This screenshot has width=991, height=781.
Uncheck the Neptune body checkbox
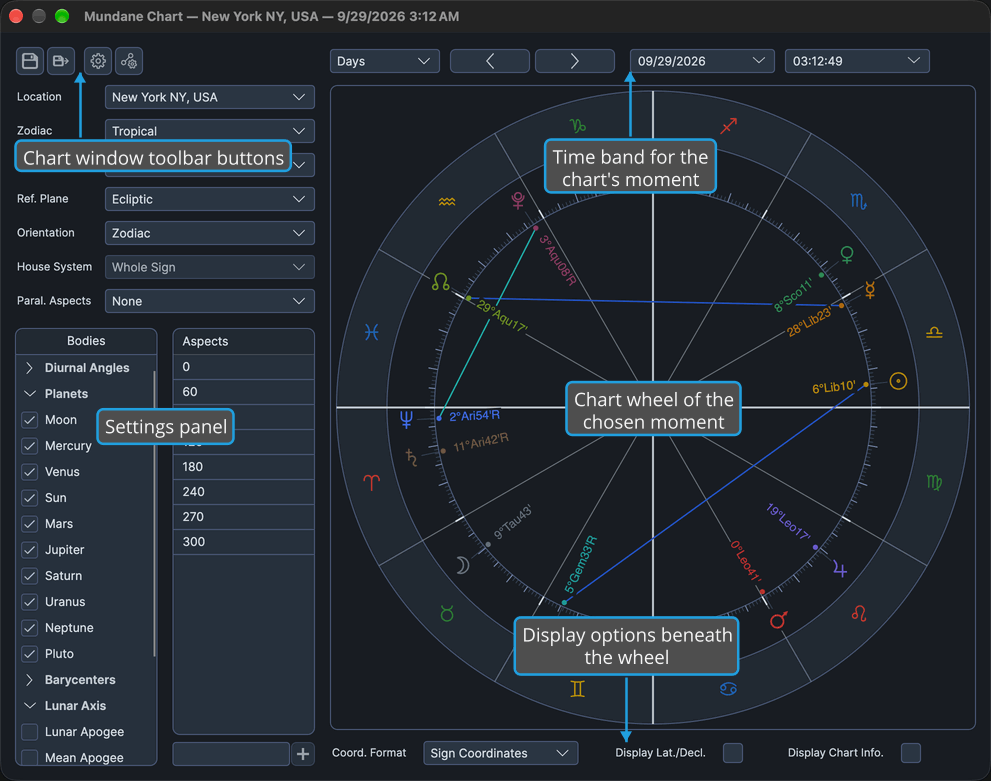(x=30, y=628)
